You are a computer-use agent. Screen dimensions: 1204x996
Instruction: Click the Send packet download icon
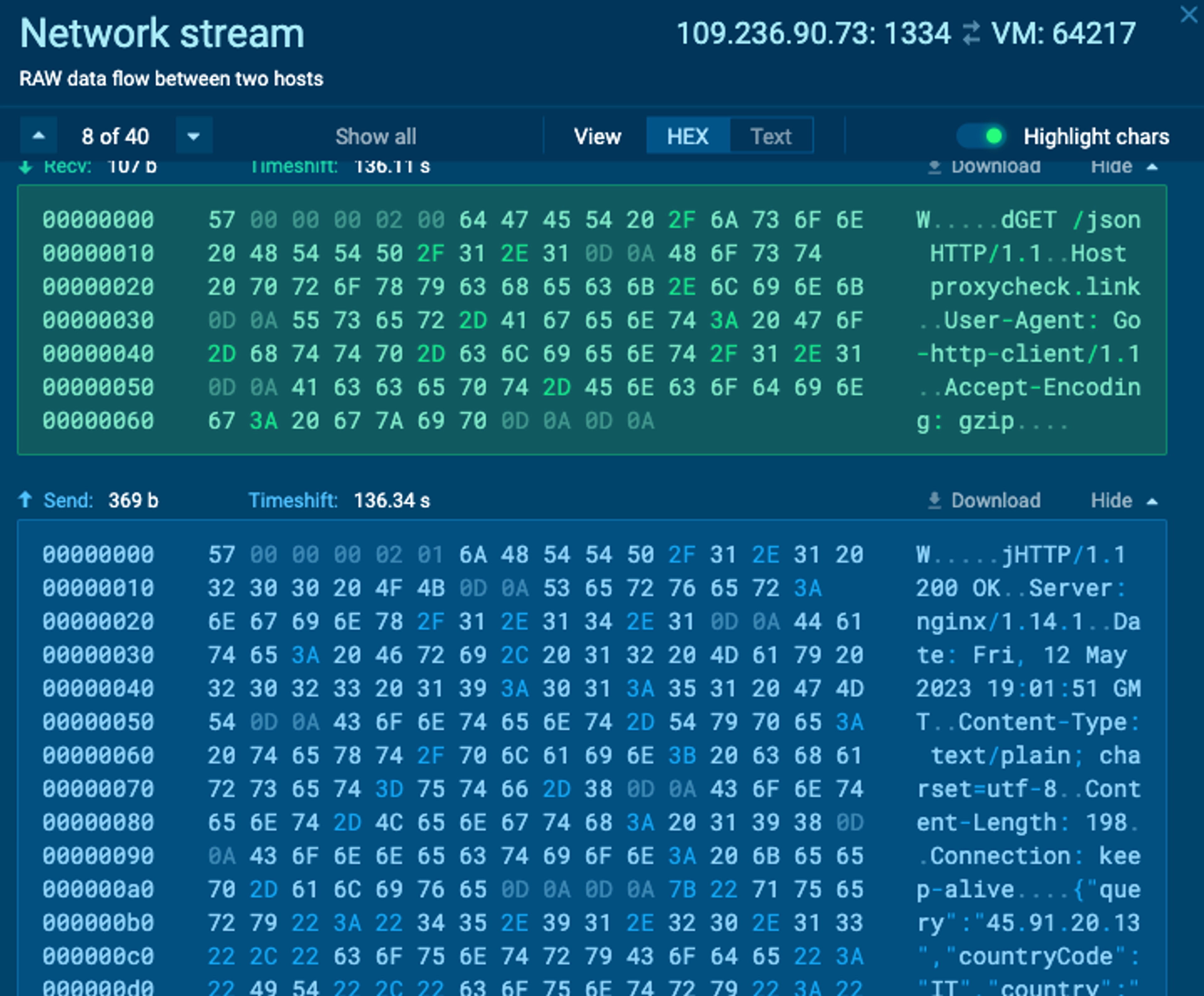pos(935,500)
